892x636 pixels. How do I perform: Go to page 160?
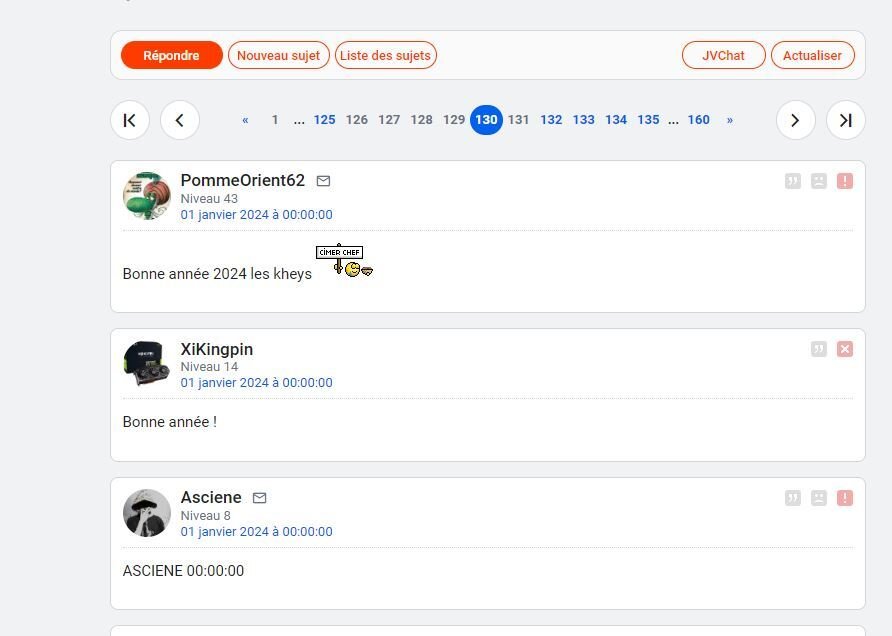(x=699, y=120)
